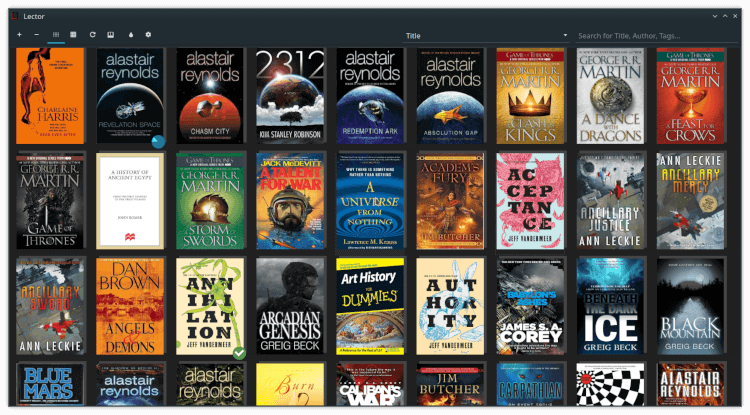Open Dan Brown's Angels & Demons

130,306
